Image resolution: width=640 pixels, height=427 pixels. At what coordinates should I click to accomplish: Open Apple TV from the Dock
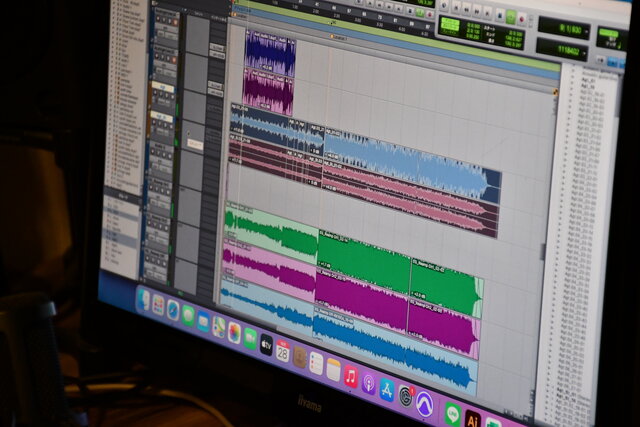tap(266, 345)
